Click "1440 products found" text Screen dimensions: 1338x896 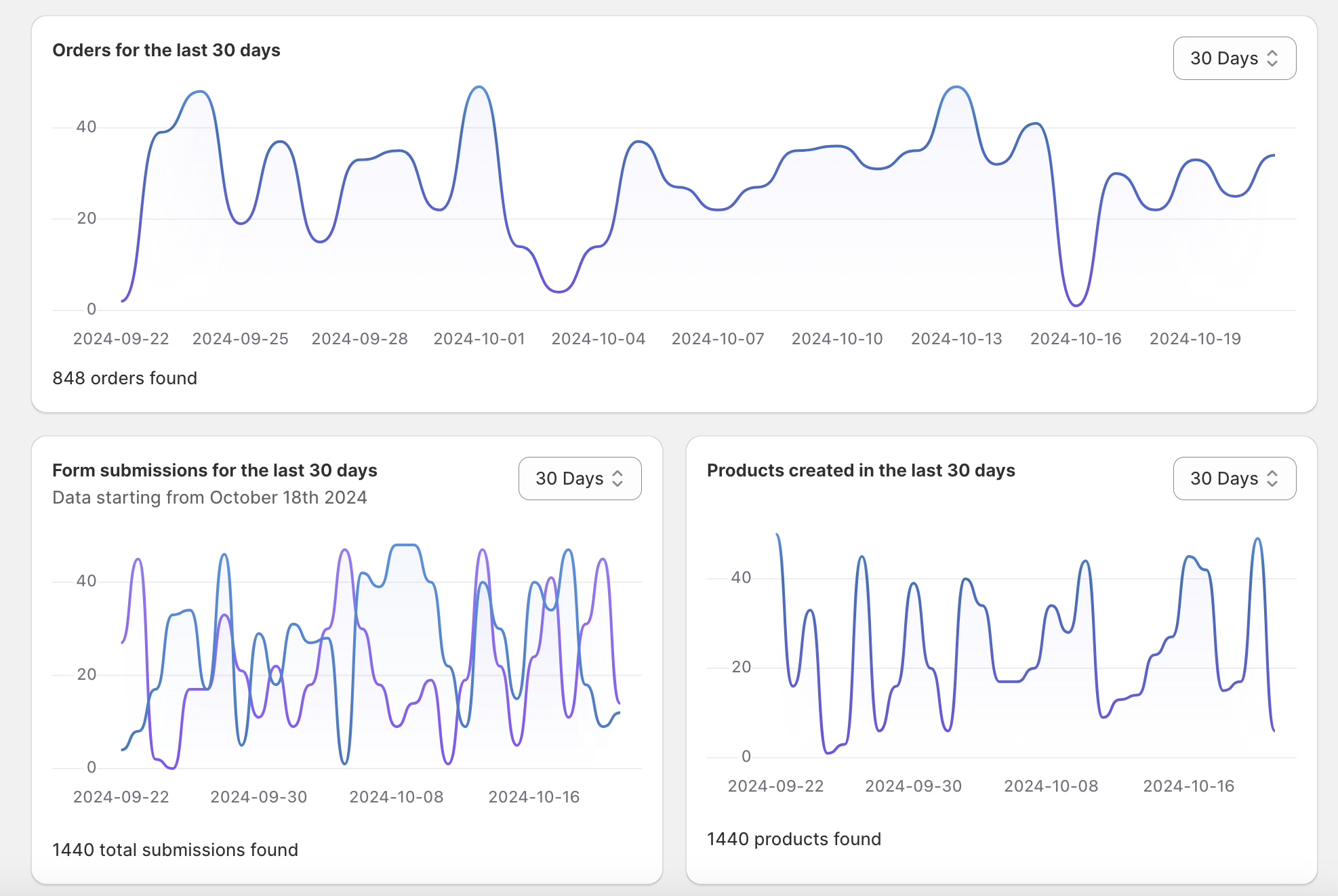(x=794, y=839)
